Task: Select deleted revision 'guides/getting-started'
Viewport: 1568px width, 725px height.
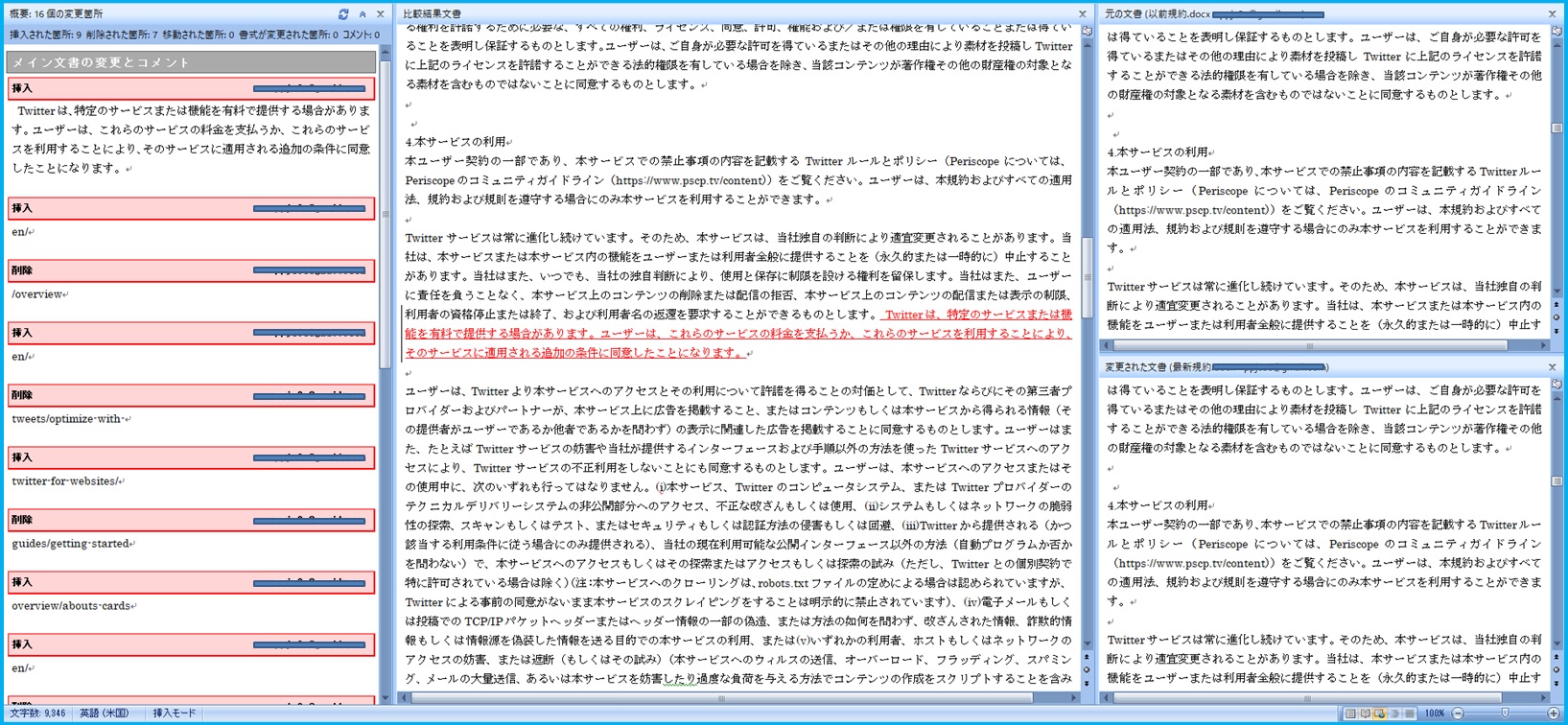Action: 72,544
